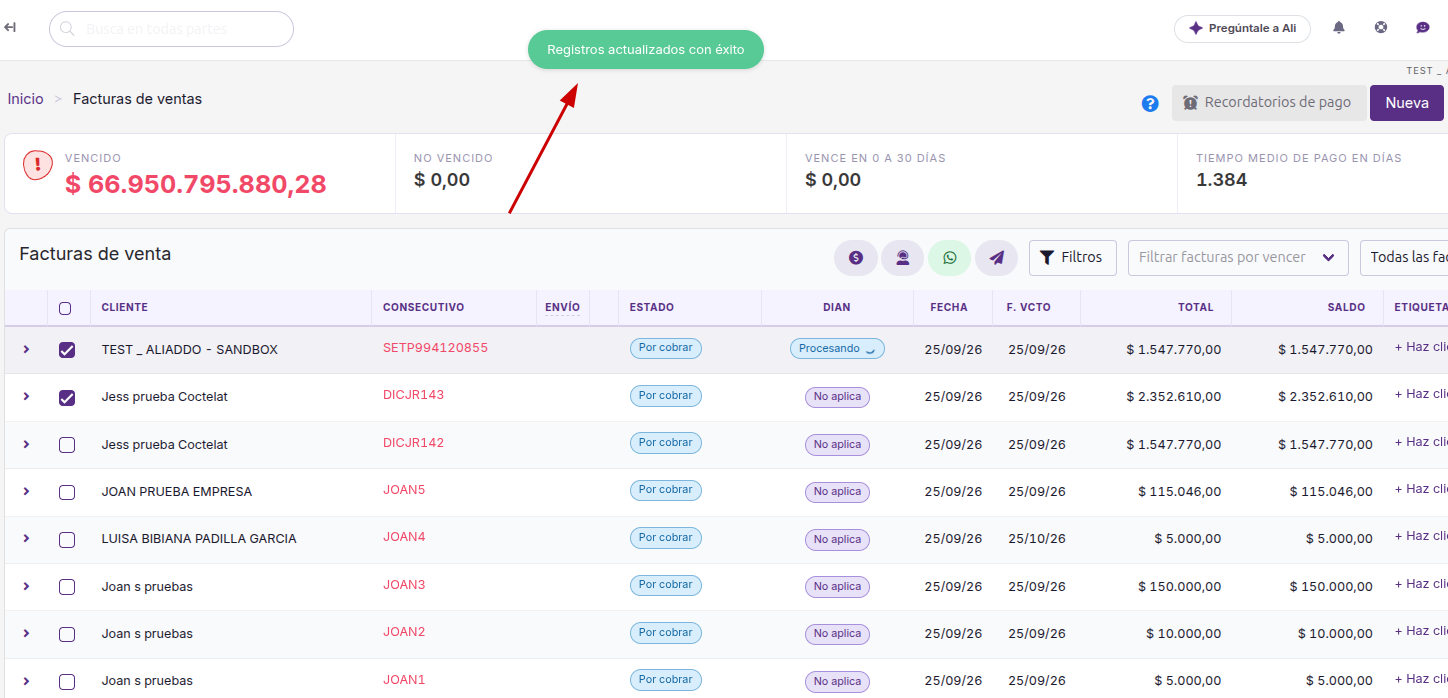Sort by CONSECUTIVO column header
The image size is (1448, 698).
(x=423, y=307)
